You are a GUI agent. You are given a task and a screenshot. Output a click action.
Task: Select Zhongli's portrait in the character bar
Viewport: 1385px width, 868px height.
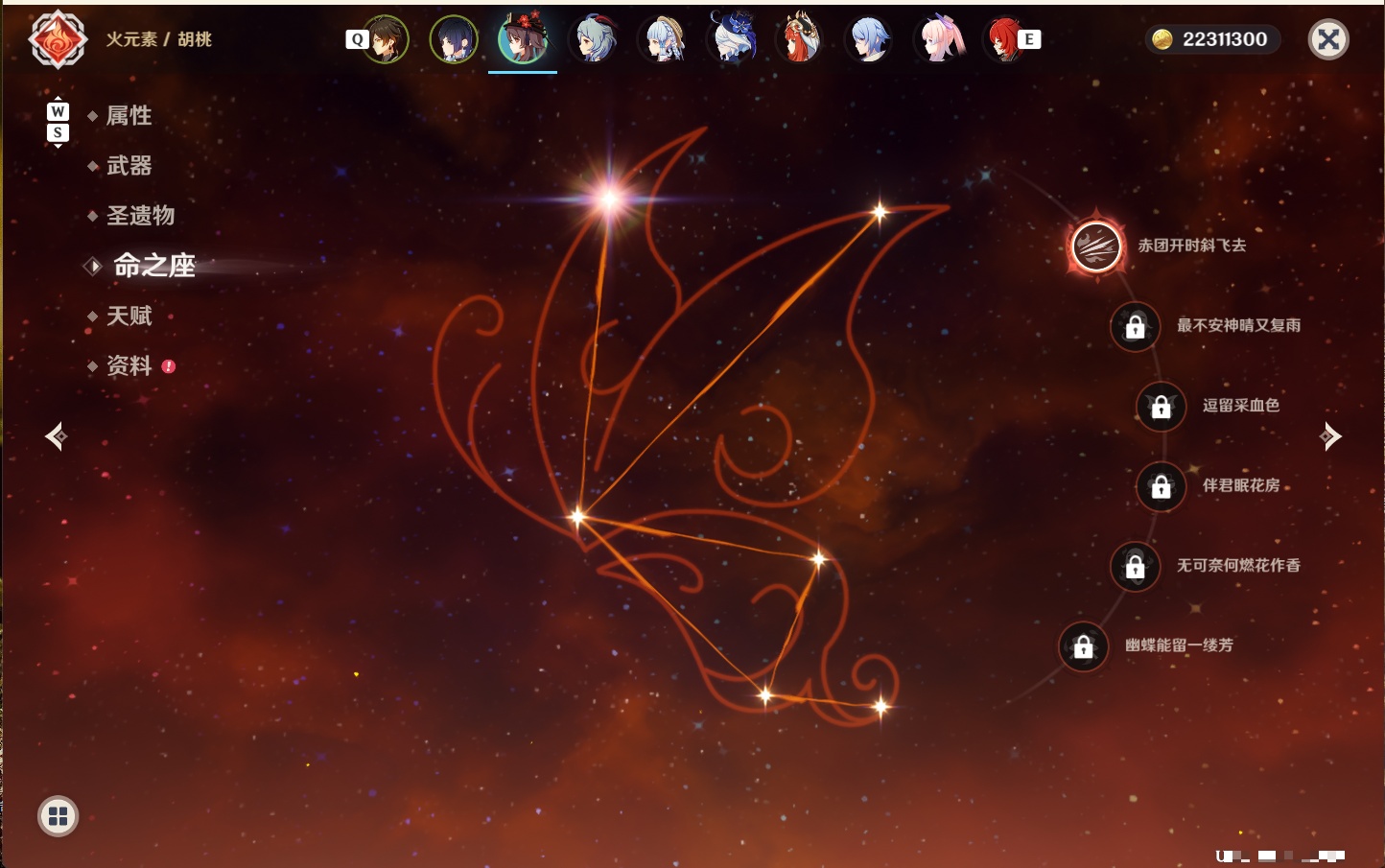[x=386, y=39]
